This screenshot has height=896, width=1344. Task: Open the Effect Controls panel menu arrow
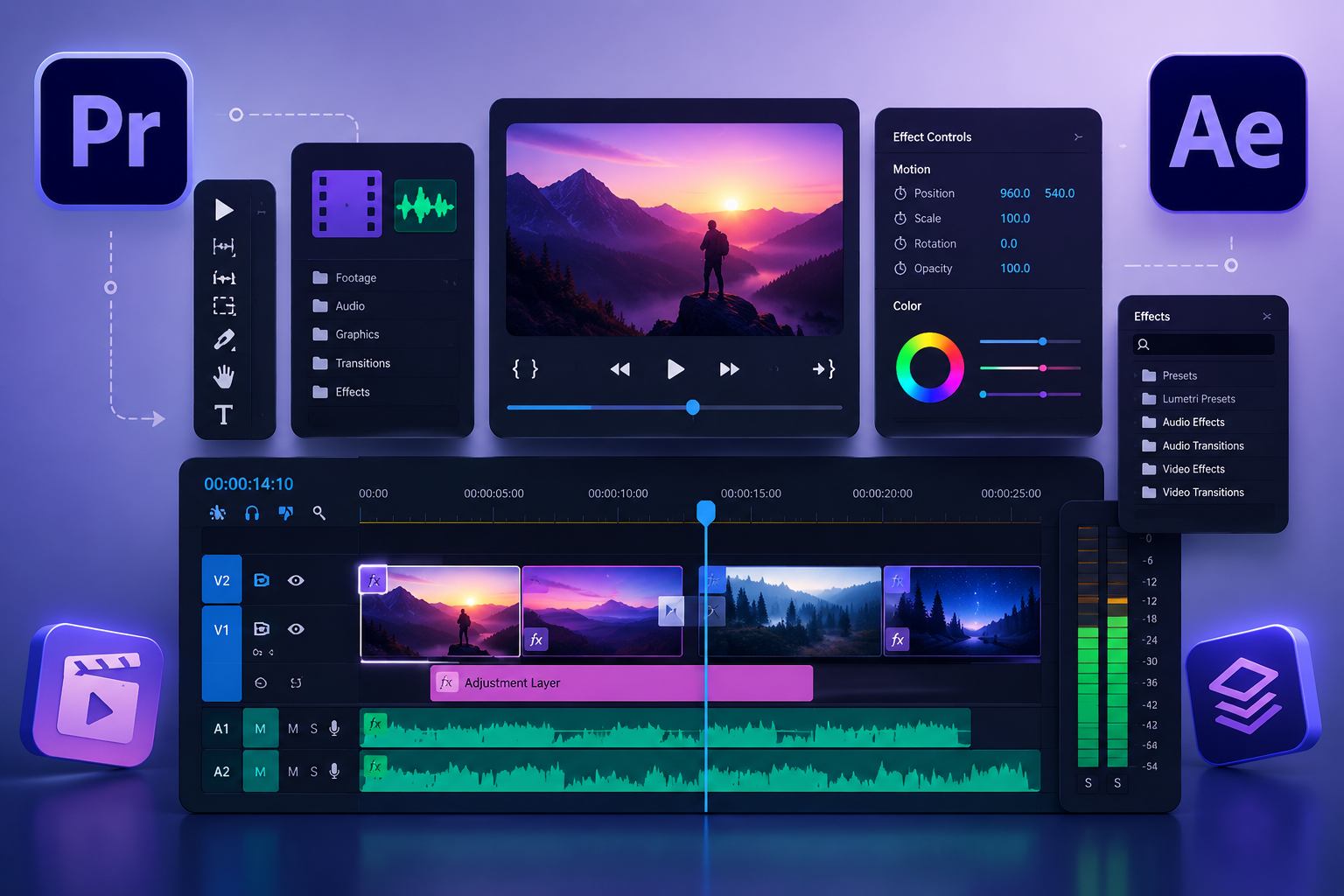(1078, 137)
